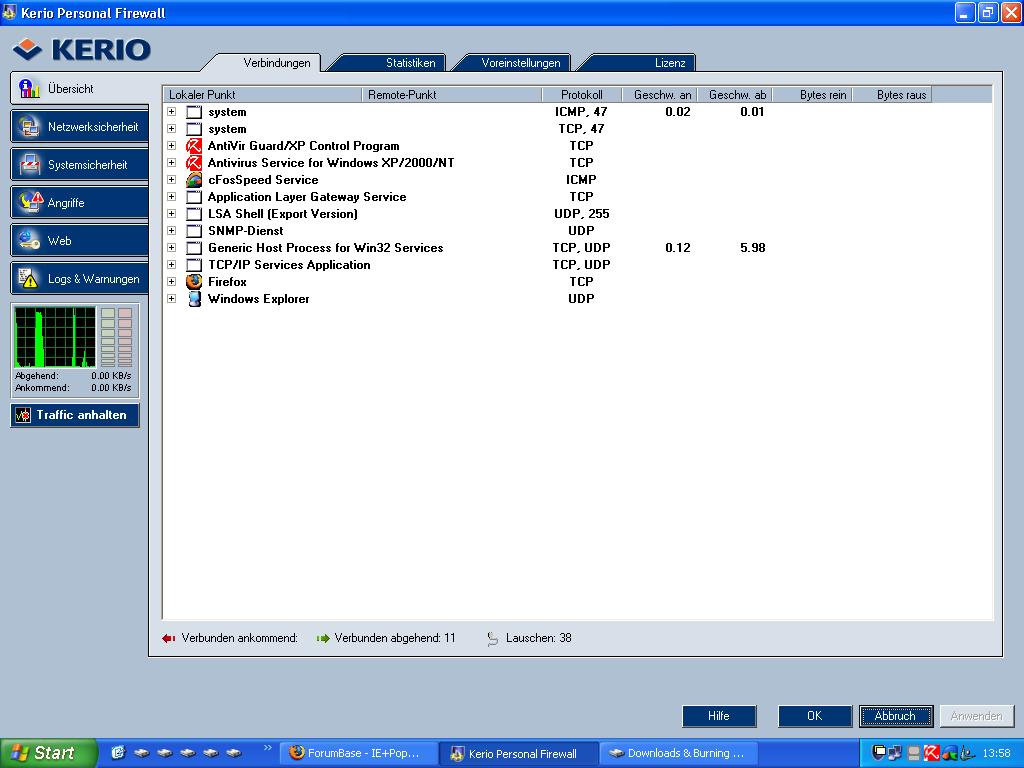Click the AntiVir tray icon in system tray

coord(931,753)
